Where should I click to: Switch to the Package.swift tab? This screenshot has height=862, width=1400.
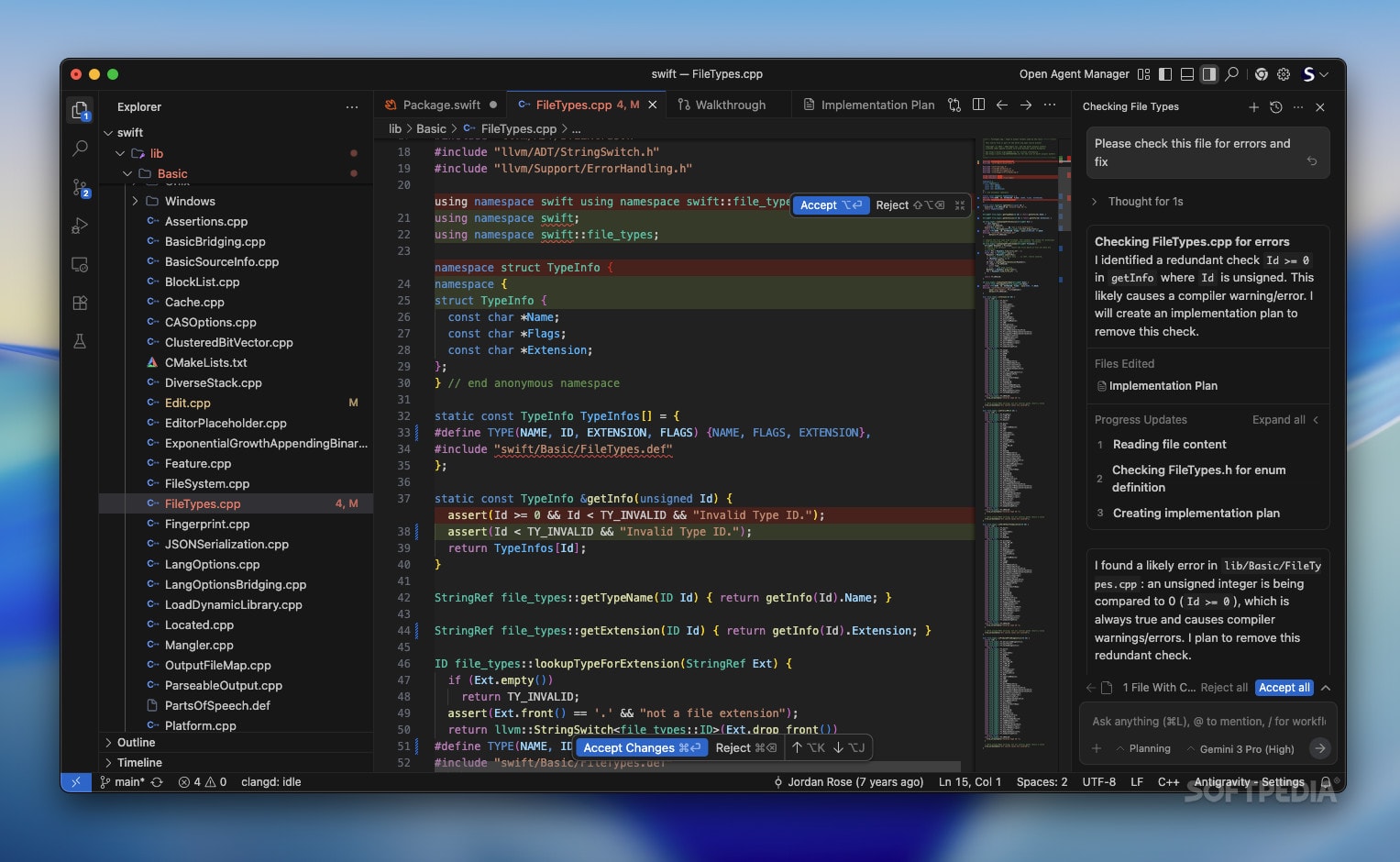(441, 105)
